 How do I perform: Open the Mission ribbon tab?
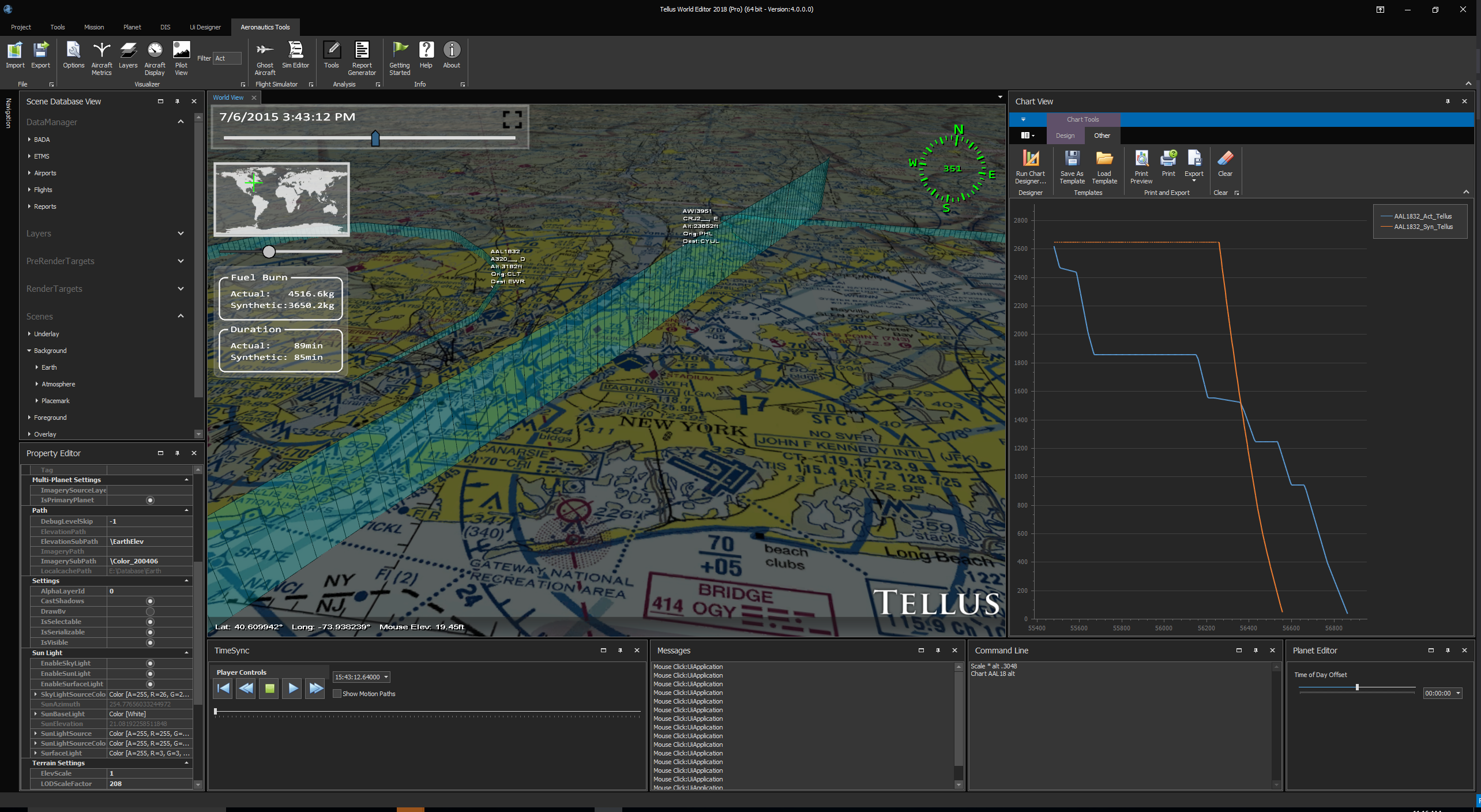94,27
